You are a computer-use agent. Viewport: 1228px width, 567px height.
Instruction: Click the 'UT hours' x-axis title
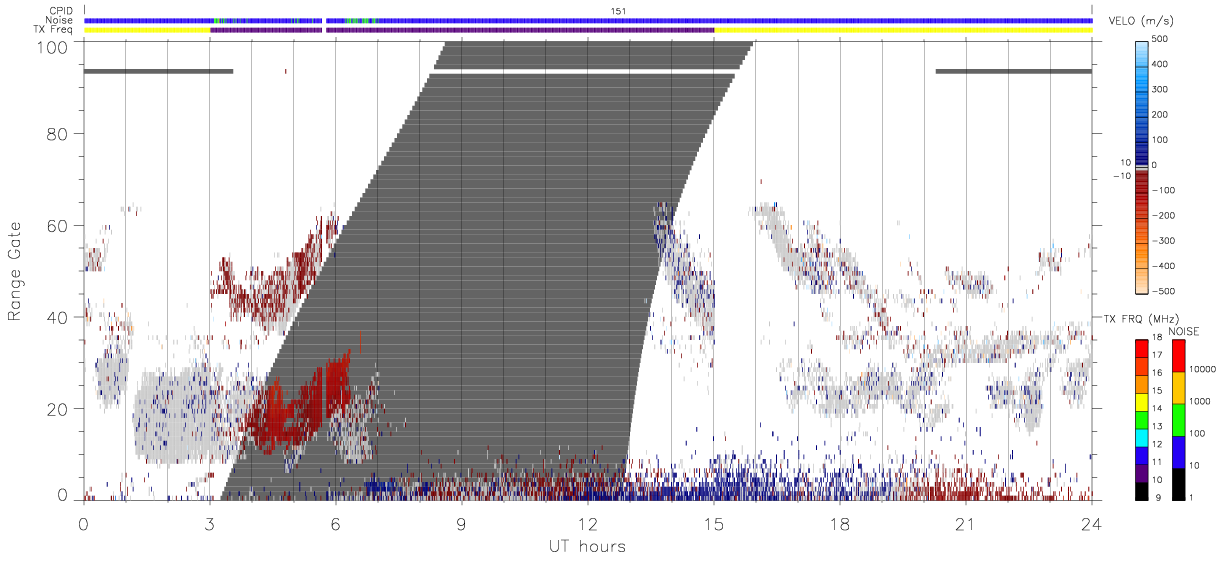(586, 546)
